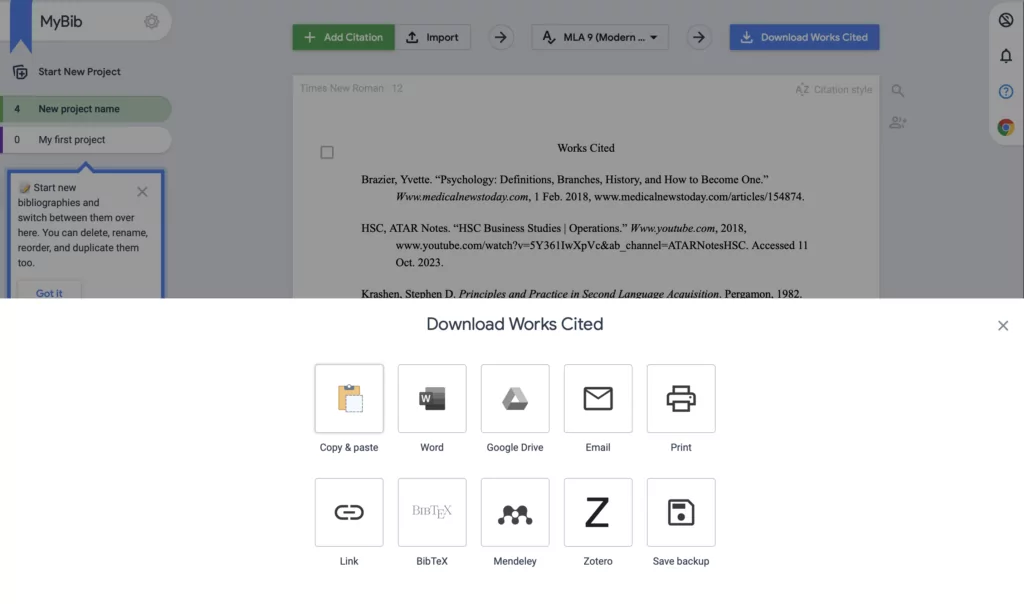The height and width of the screenshot is (604, 1024).
Task: Click the ad-blocker circle icon
Action: (x=1006, y=20)
